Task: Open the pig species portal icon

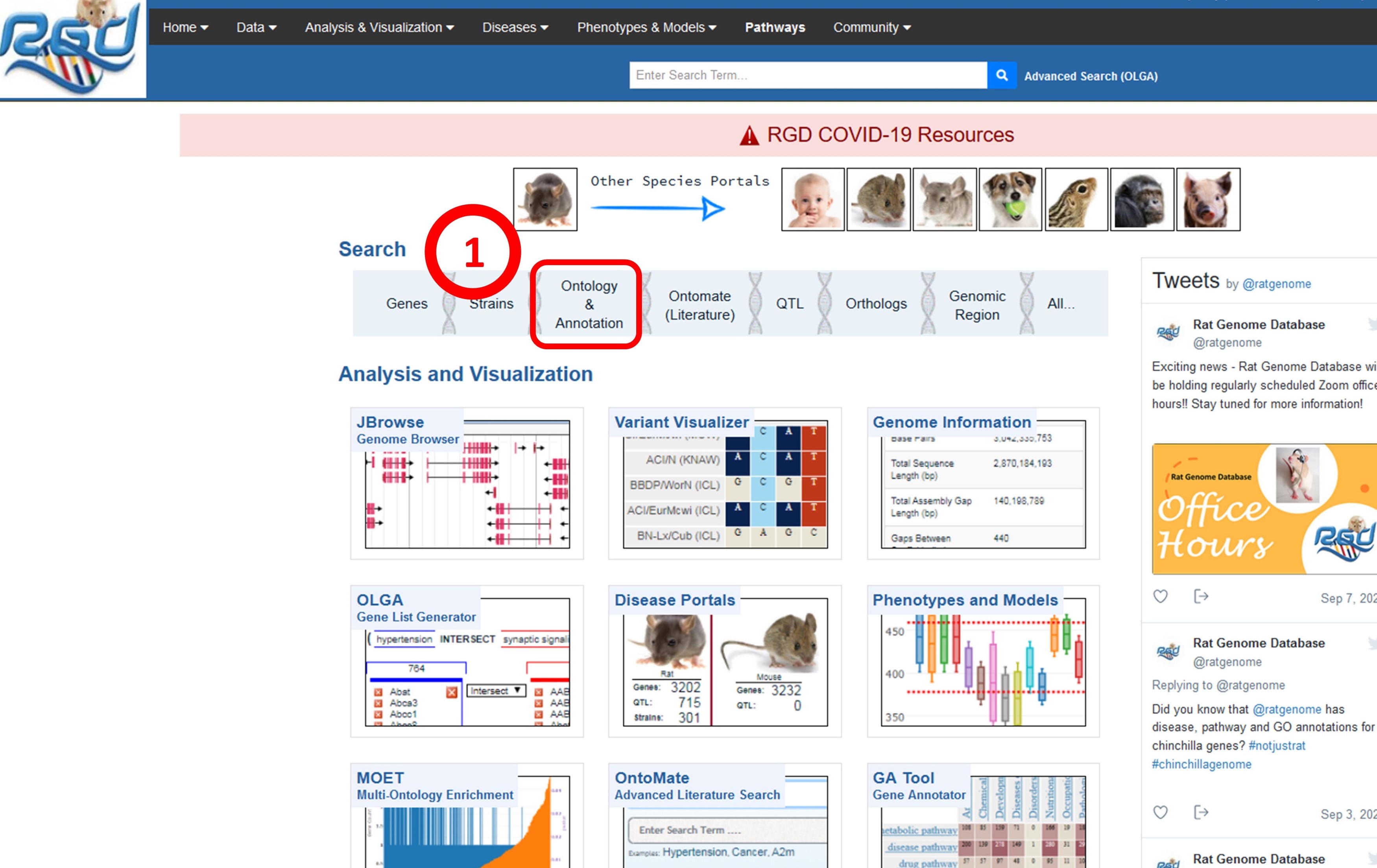Action: (x=1208, y=199)
